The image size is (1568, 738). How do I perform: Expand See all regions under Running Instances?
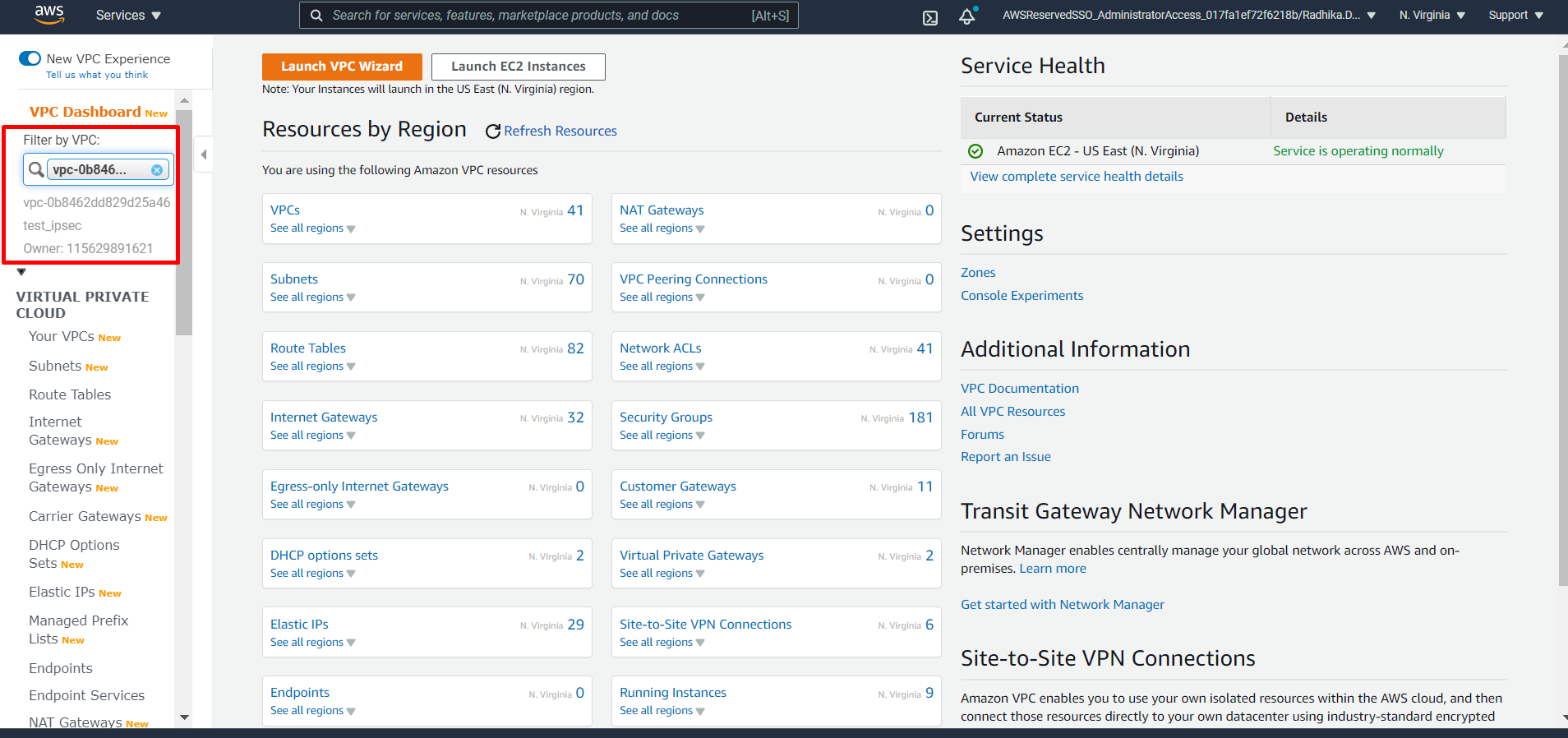(x=662, y=711)
